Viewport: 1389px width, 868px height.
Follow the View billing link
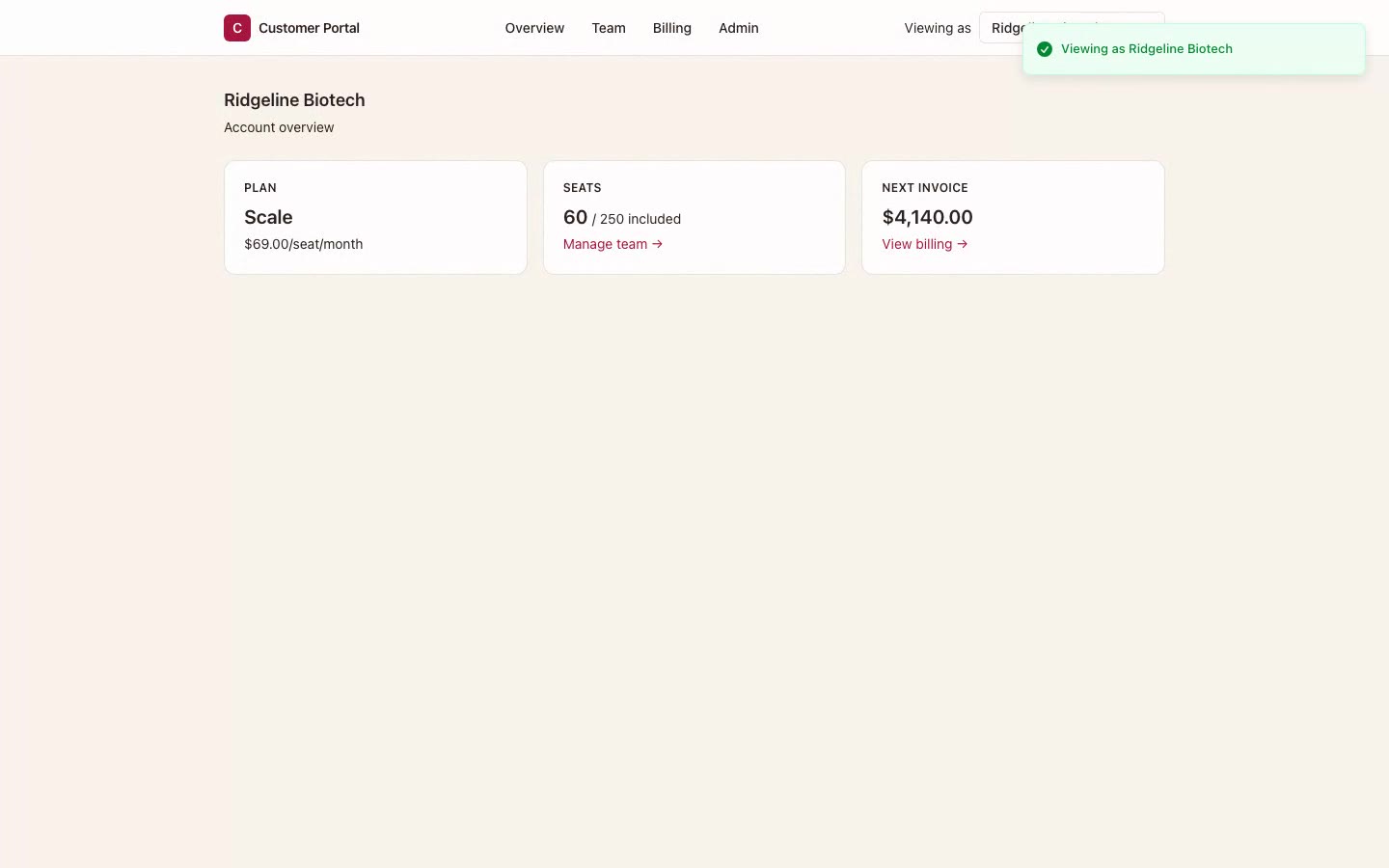point(924,244)
